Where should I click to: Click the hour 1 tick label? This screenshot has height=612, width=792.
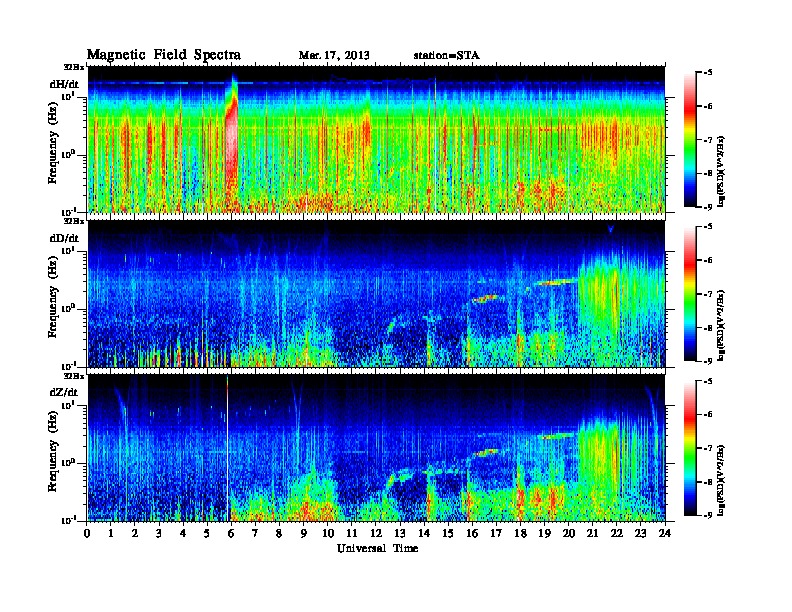pyautogui.click(x=111, y=533)
